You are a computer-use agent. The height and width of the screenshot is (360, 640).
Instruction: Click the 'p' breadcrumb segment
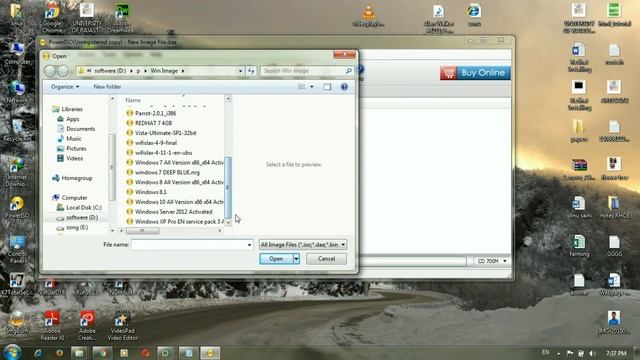pyautogui.click(x=138, y=71)
